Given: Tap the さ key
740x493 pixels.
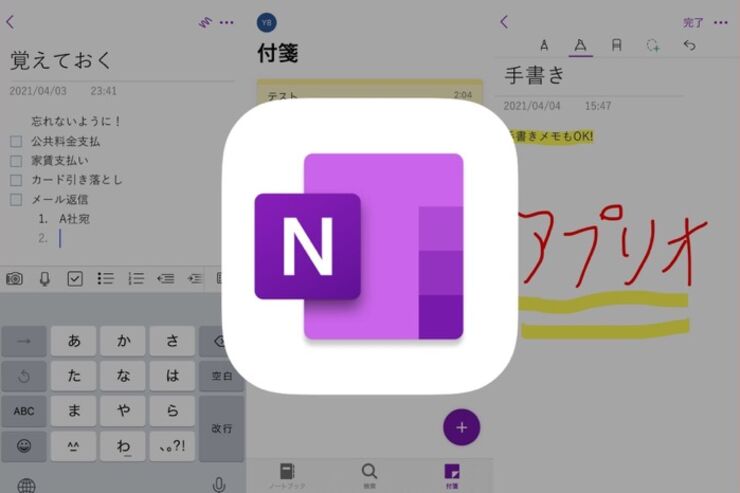Looking at the screenshot, I should click(172, 341).
